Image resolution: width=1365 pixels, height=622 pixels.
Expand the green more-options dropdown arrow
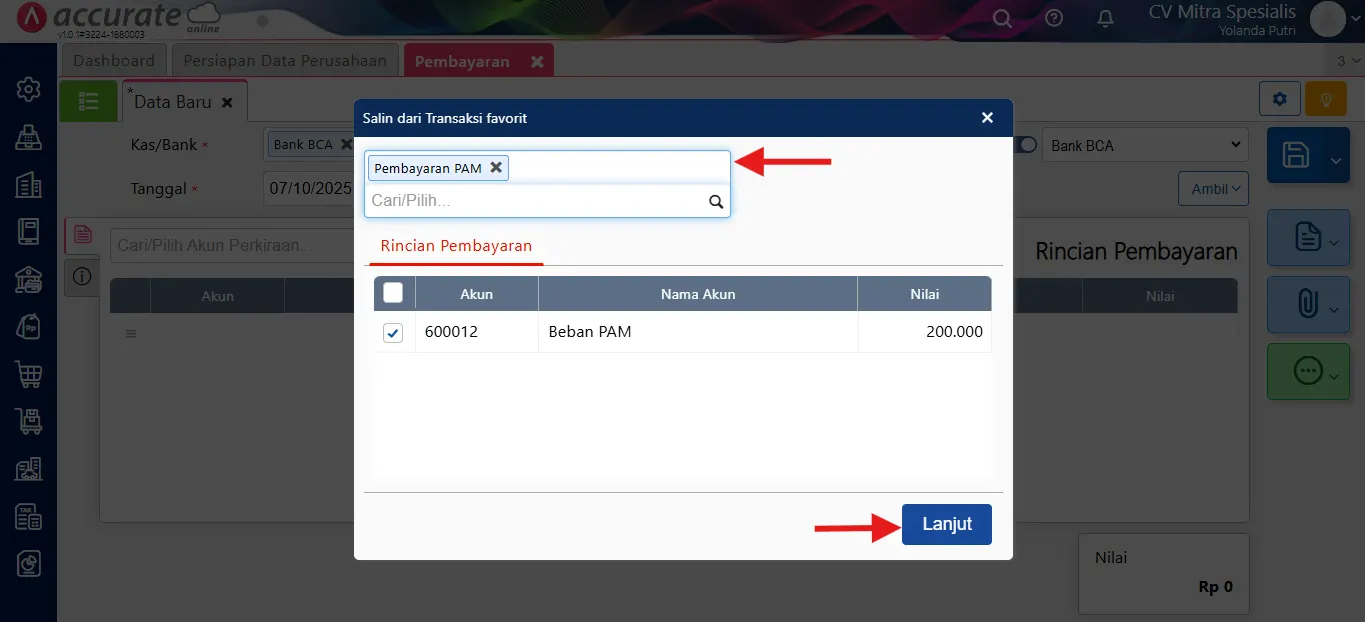1334,375
